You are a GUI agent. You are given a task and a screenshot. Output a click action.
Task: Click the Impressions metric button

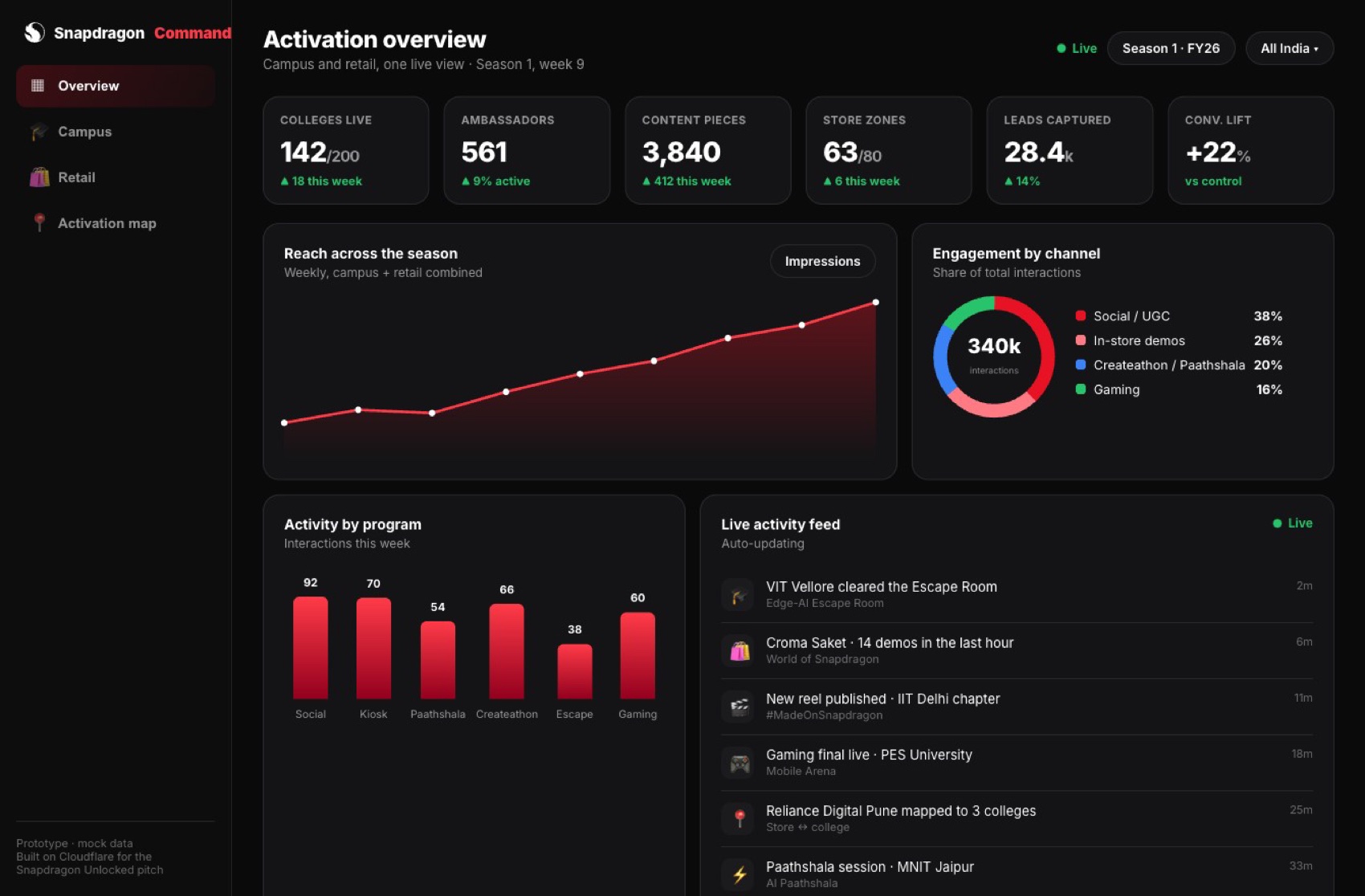(x=822, y=261)
